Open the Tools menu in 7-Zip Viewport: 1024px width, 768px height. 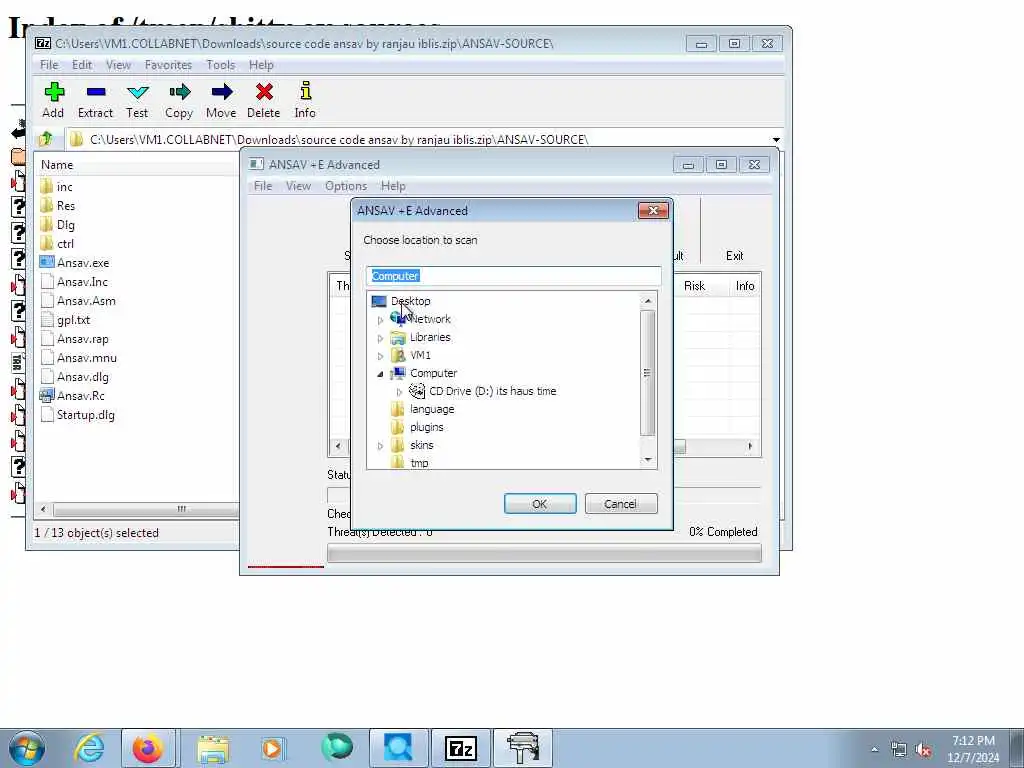point(221,65)
